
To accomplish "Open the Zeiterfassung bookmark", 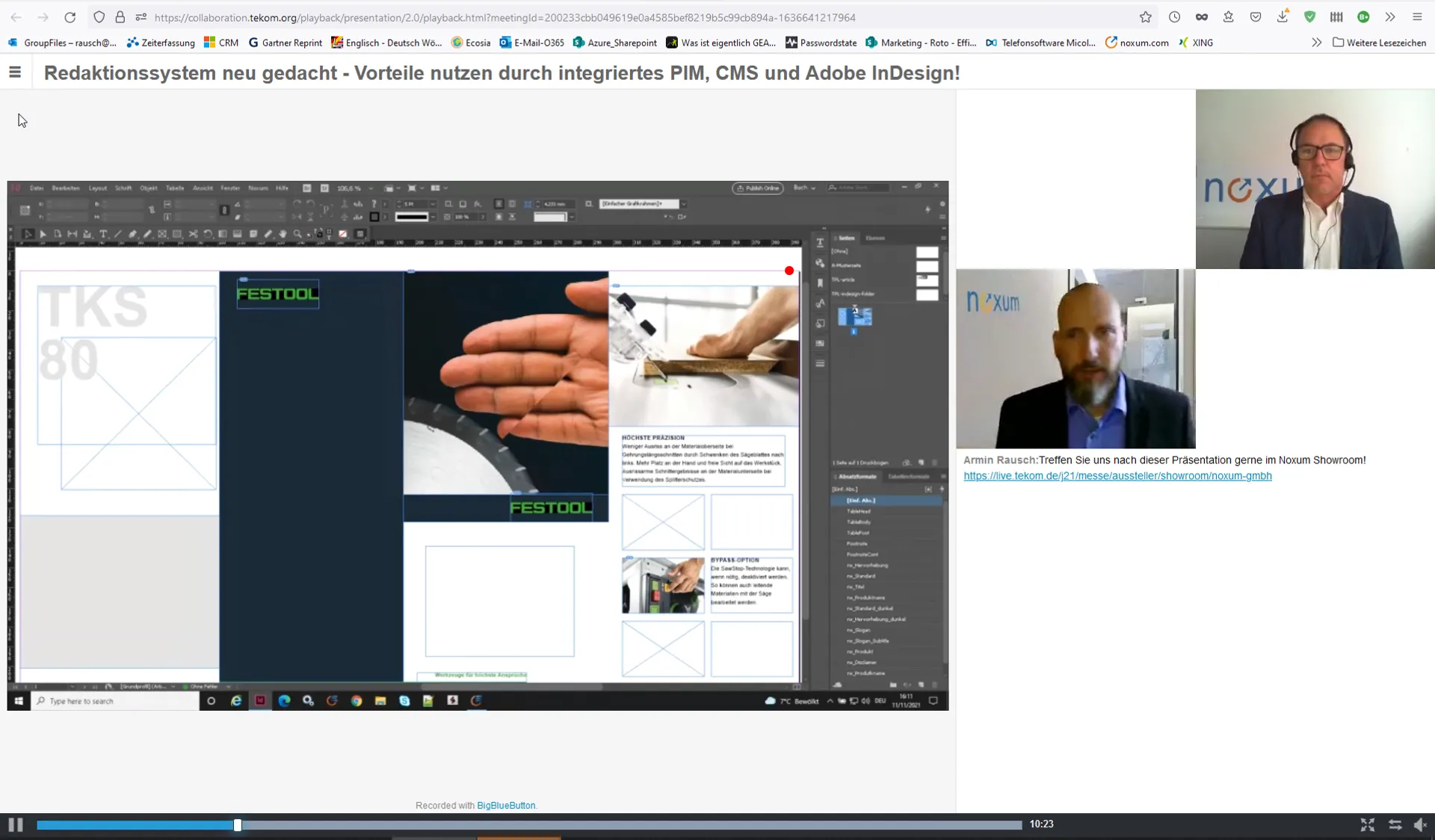I will coord(161,43).
